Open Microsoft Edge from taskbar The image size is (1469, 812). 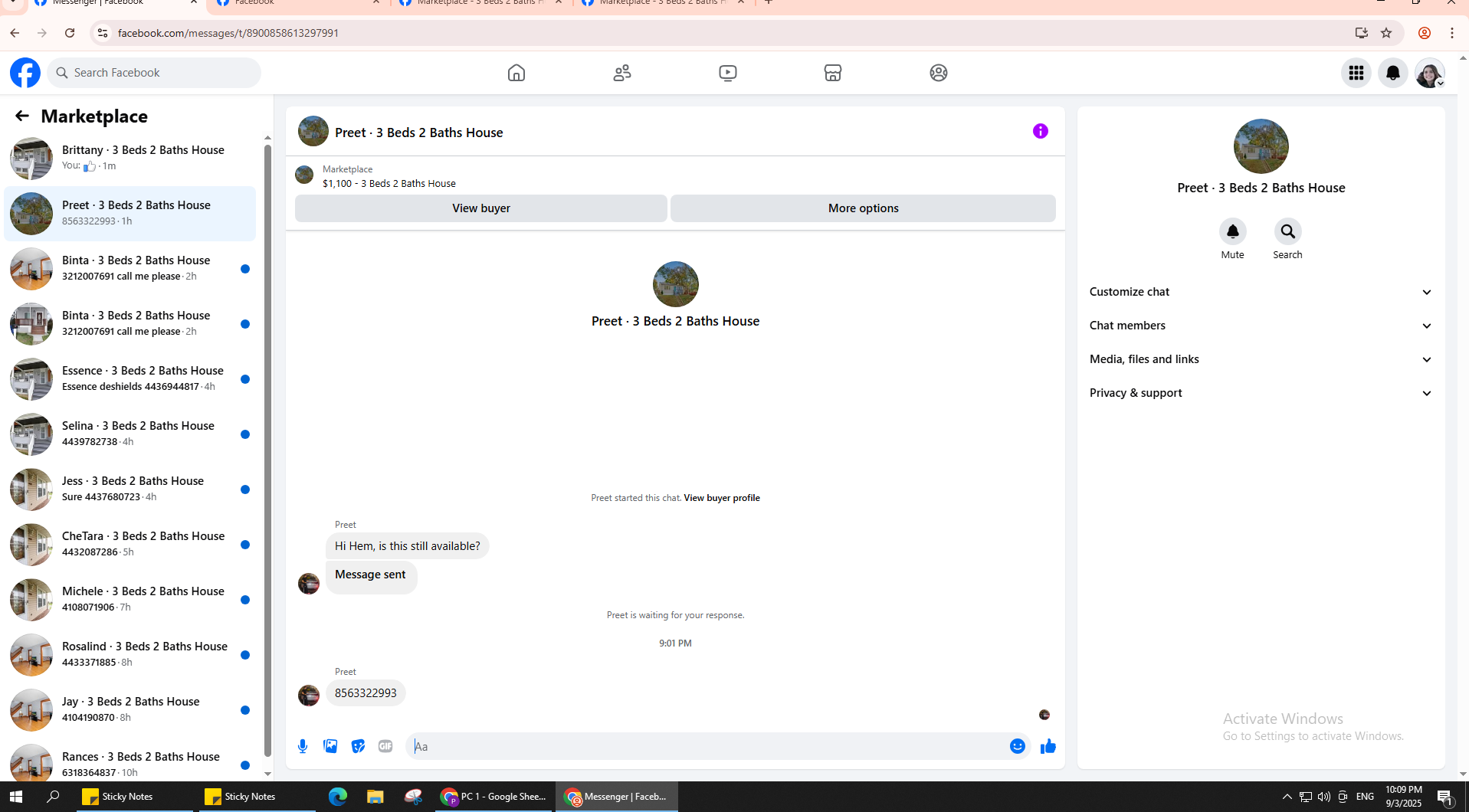[338, 797]
